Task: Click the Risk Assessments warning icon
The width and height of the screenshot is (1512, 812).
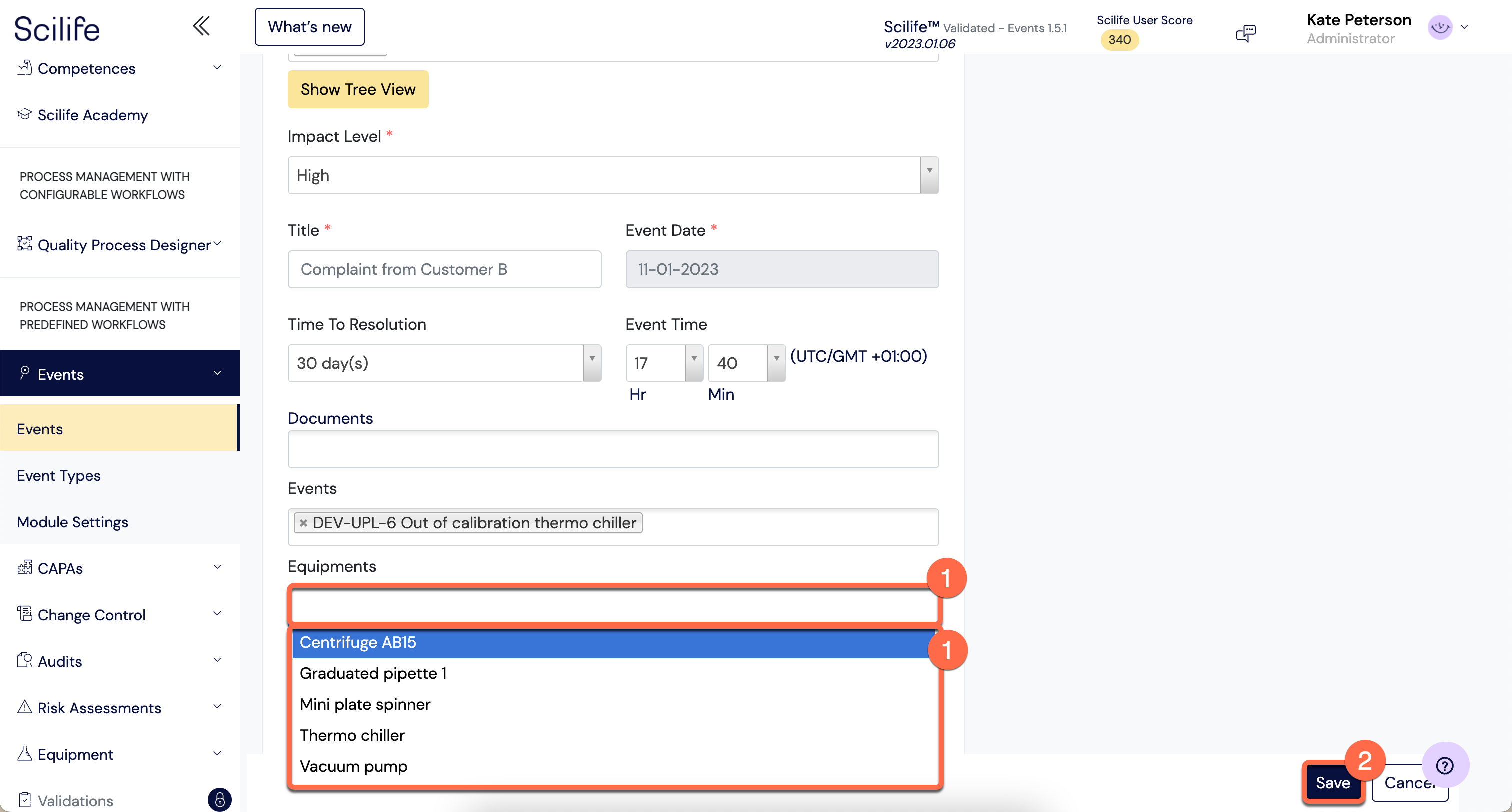Action: pyautogui.click(x=24, y=707)
